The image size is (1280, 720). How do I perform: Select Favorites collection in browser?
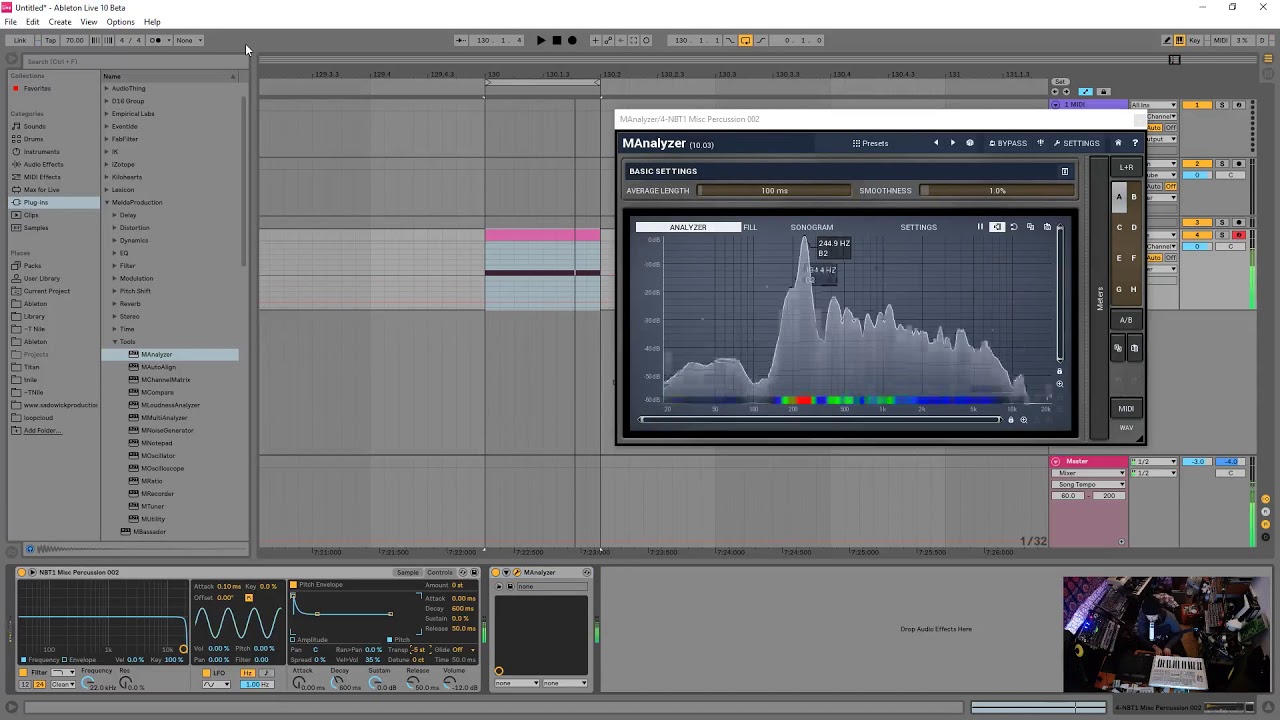37,88
